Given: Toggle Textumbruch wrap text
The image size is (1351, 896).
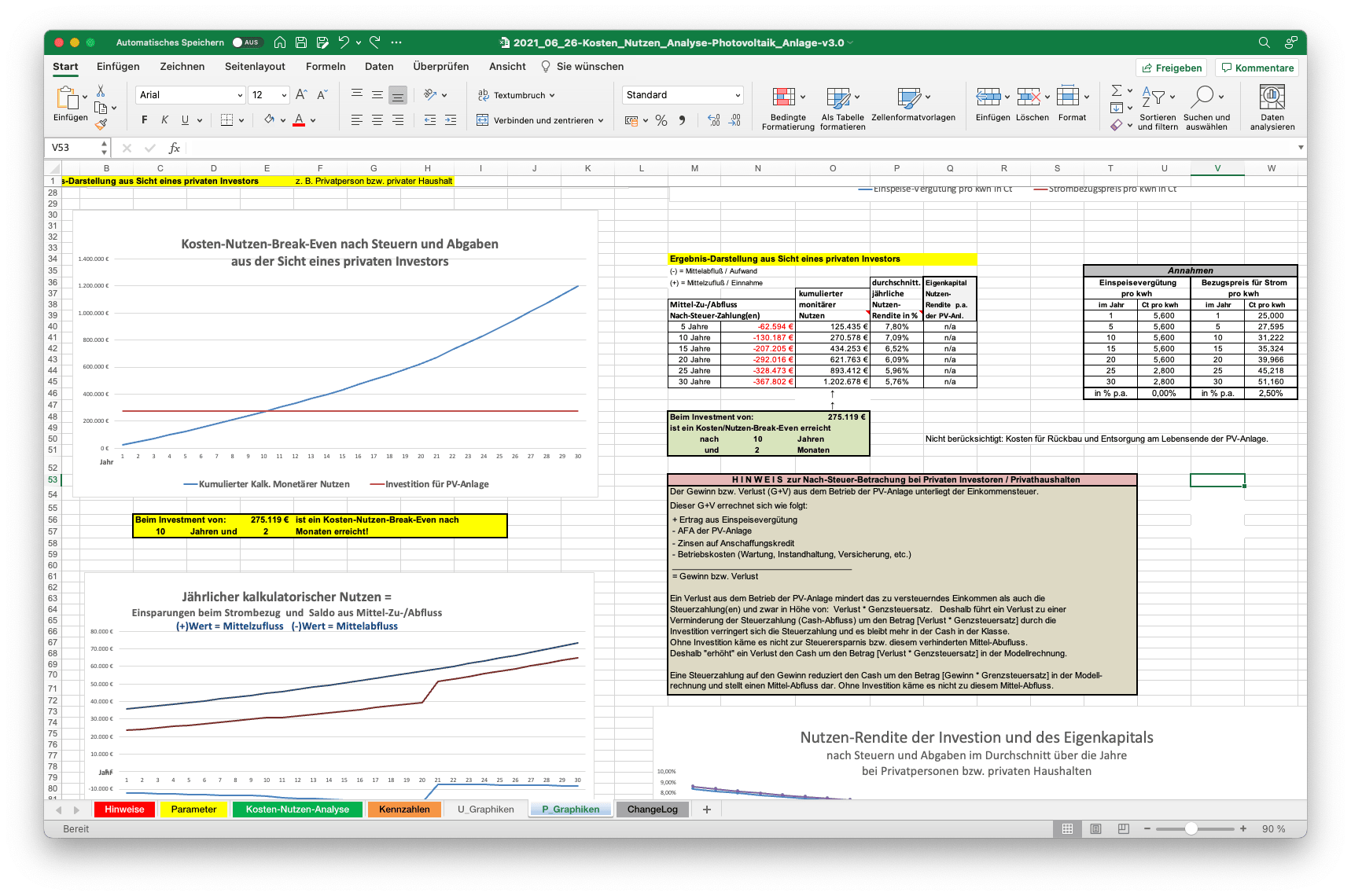Looking at the screenshot, I should tap(516, 95).
